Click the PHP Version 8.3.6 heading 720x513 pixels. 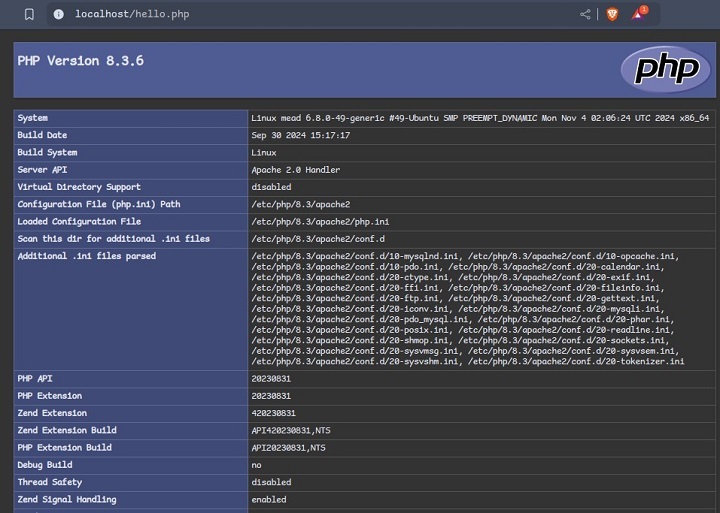click(x=81, y=61)
